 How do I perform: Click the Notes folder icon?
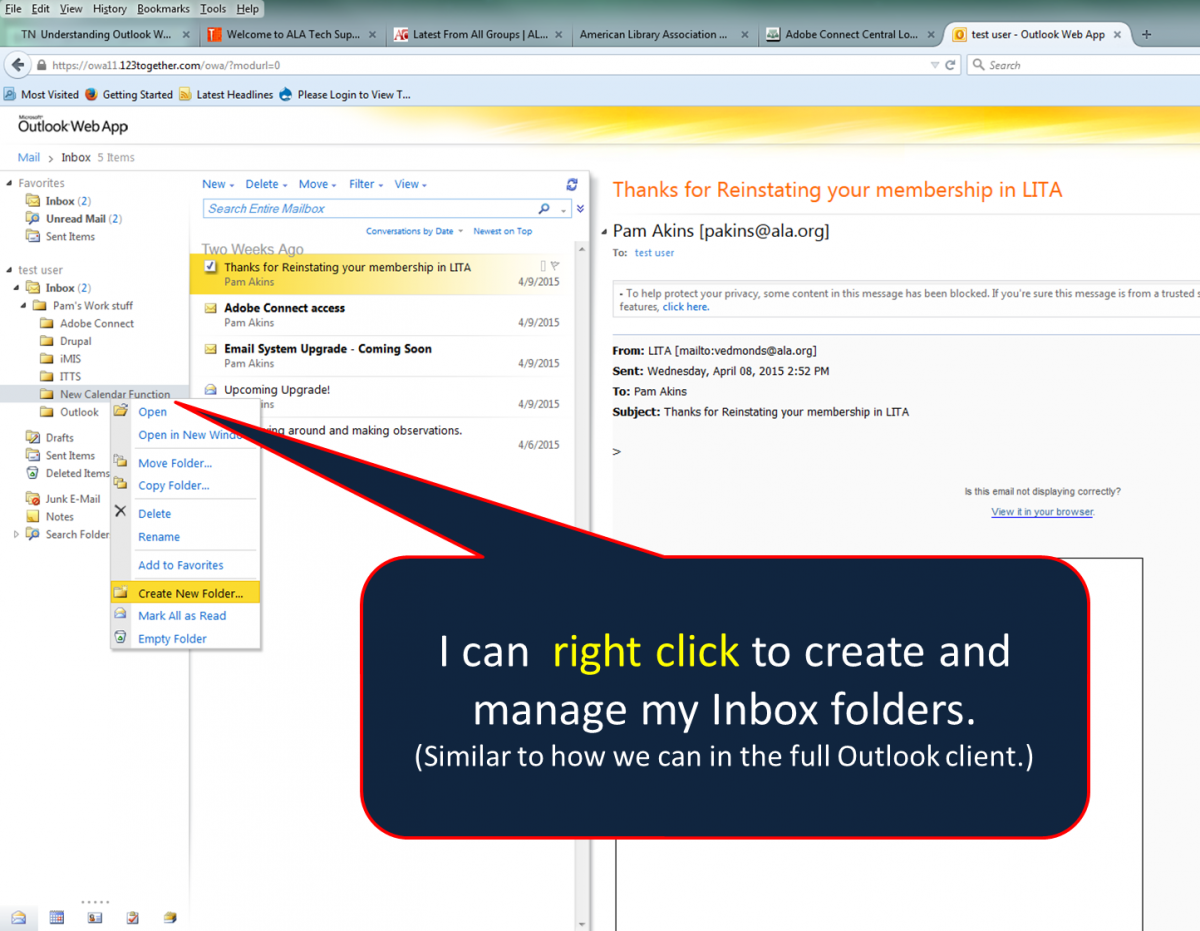33,517
